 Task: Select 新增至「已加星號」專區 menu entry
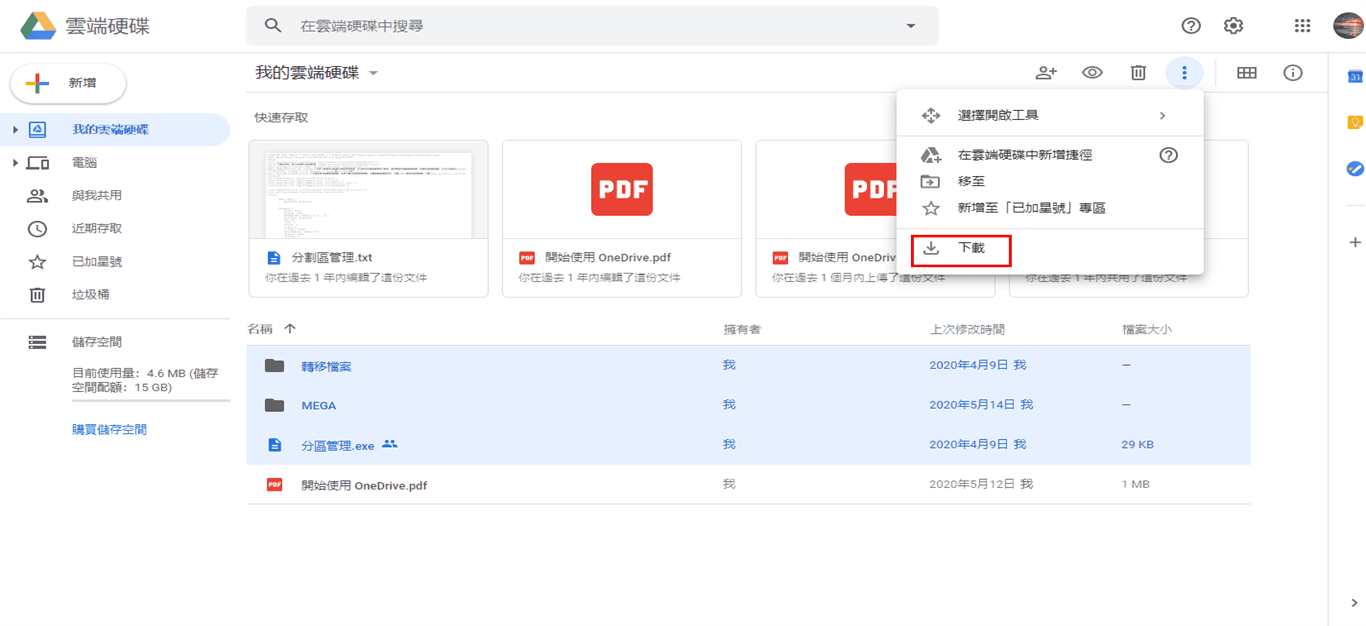click(x=1050, y=209)
